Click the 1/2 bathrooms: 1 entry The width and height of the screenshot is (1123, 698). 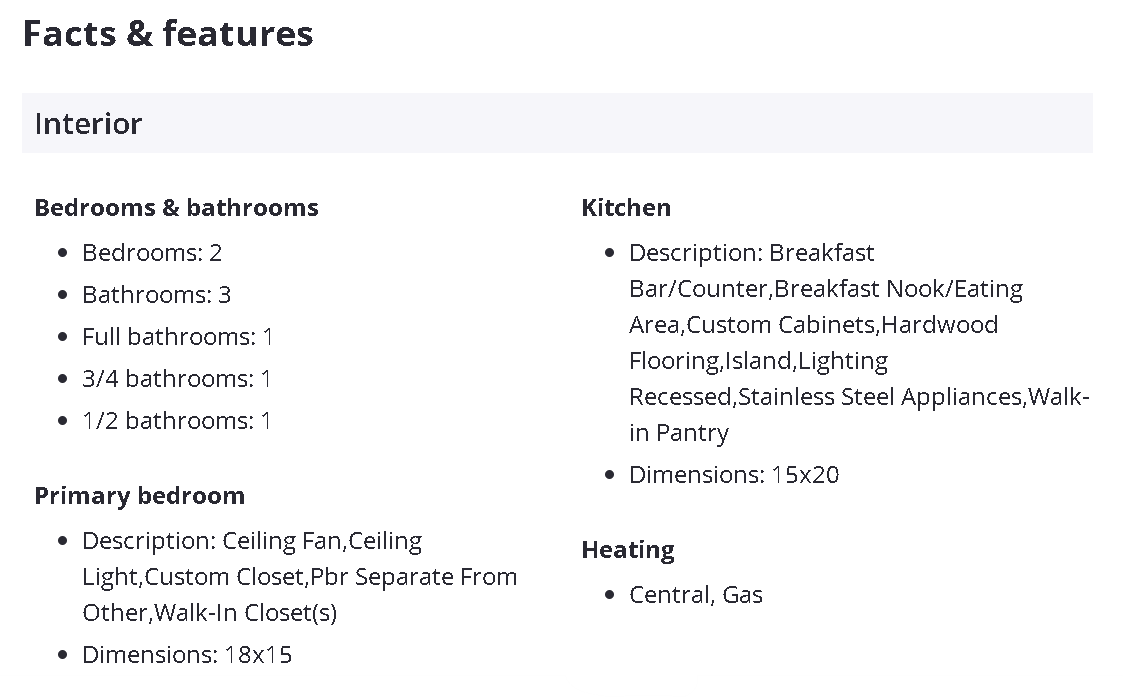[x=176, y=420]
